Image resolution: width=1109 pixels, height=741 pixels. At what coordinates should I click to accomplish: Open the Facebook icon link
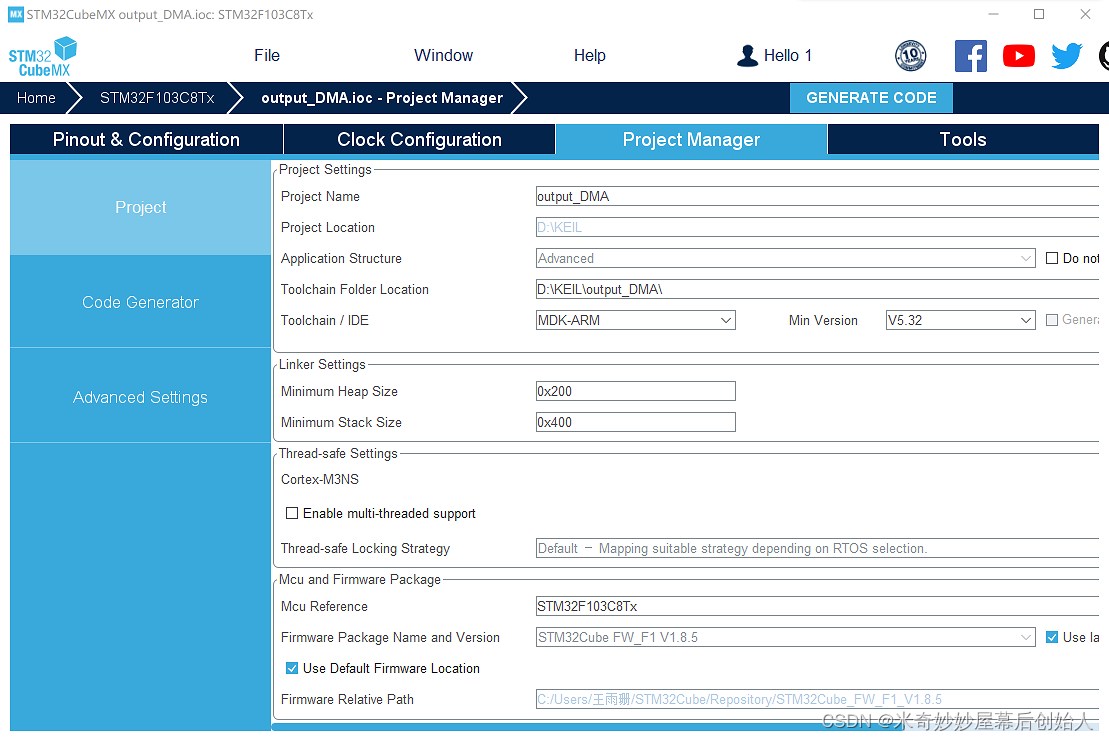[x=970, y=56]
